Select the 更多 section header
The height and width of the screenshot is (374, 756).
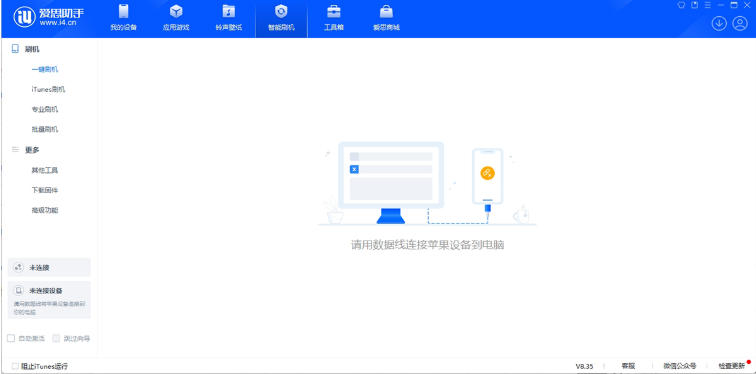[27, 150]
